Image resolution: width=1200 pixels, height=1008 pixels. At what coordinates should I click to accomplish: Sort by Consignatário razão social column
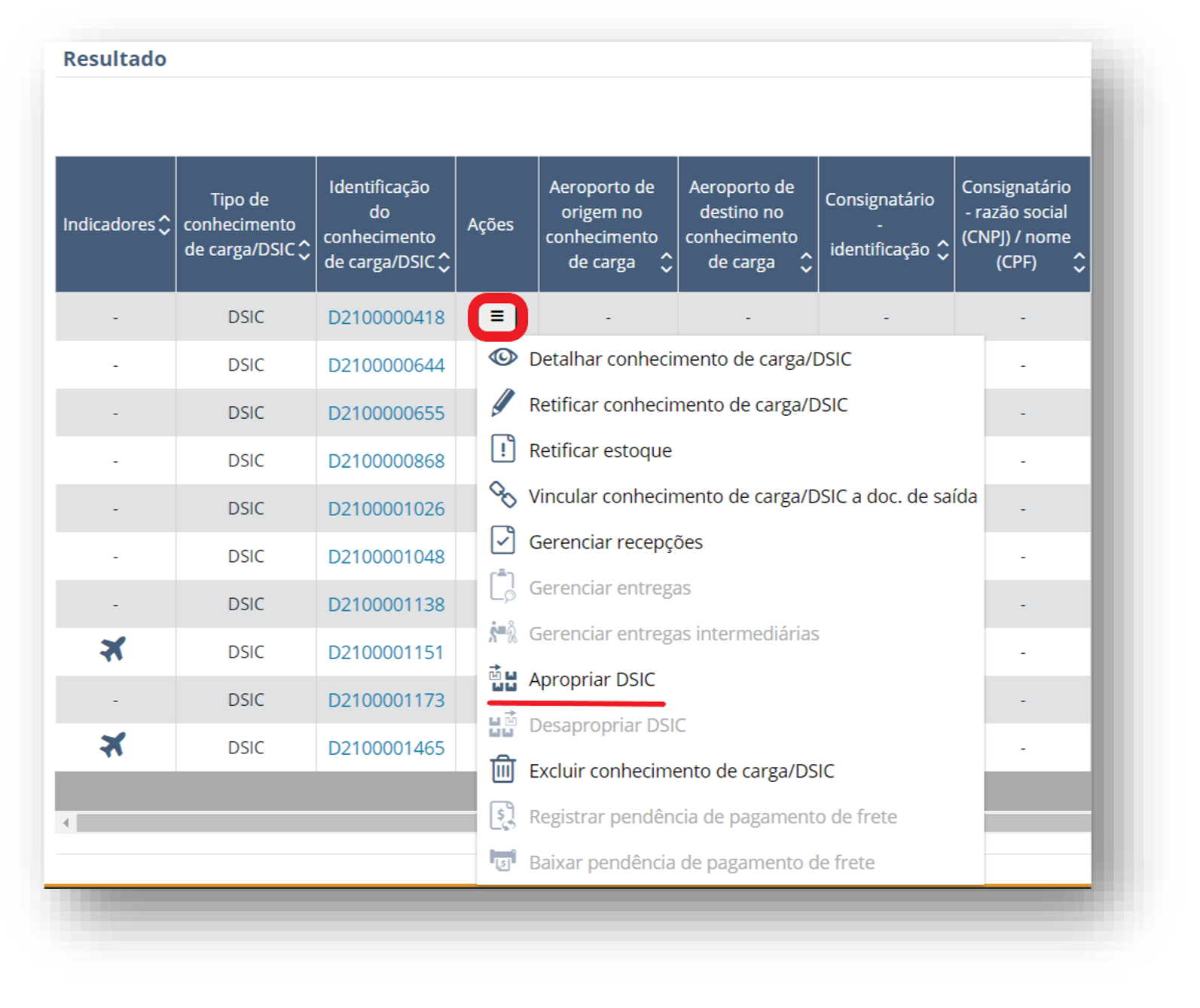tap(1079, 262)
